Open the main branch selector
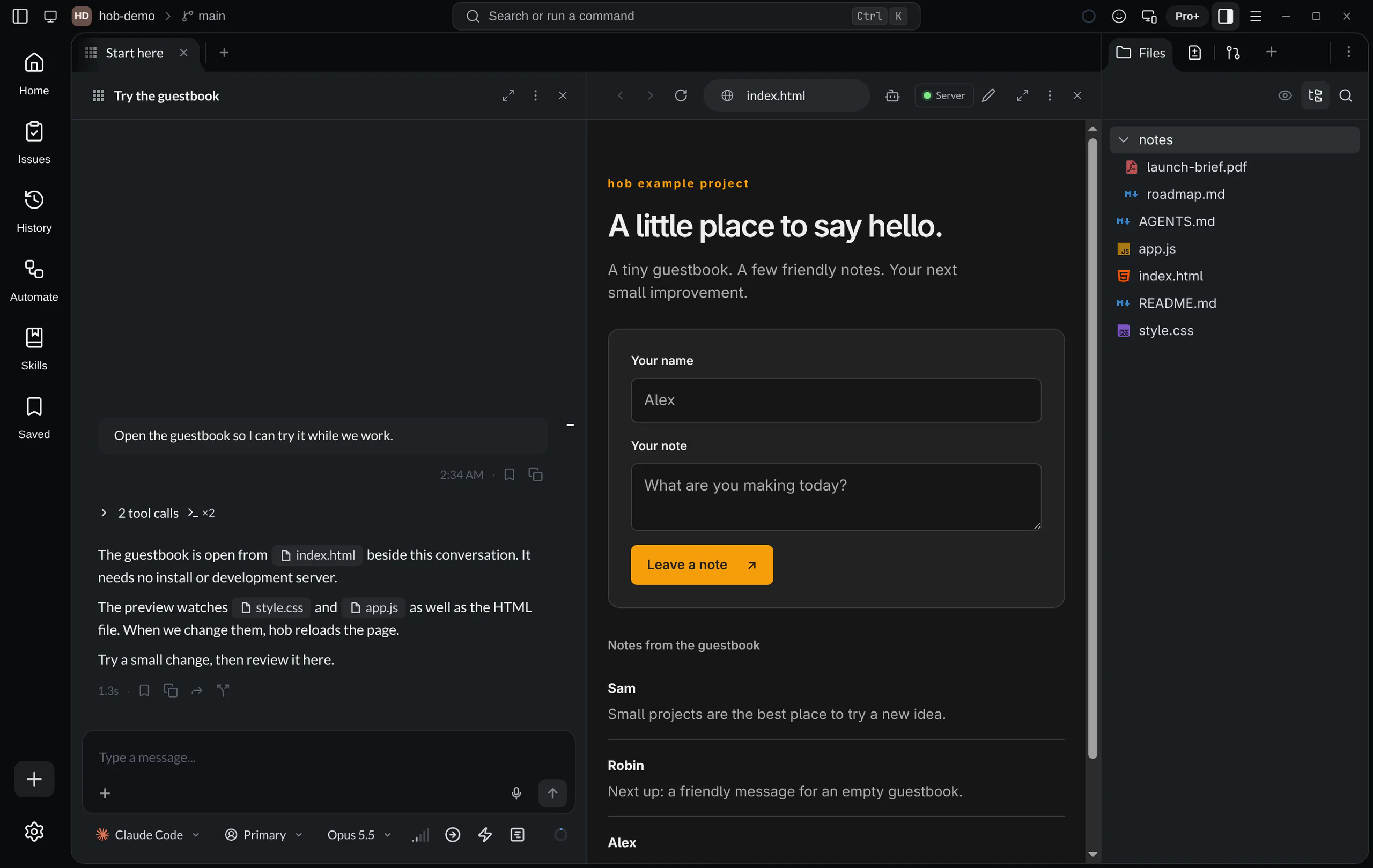Viewport: 1373px width, 868px height. click(204, 16)
